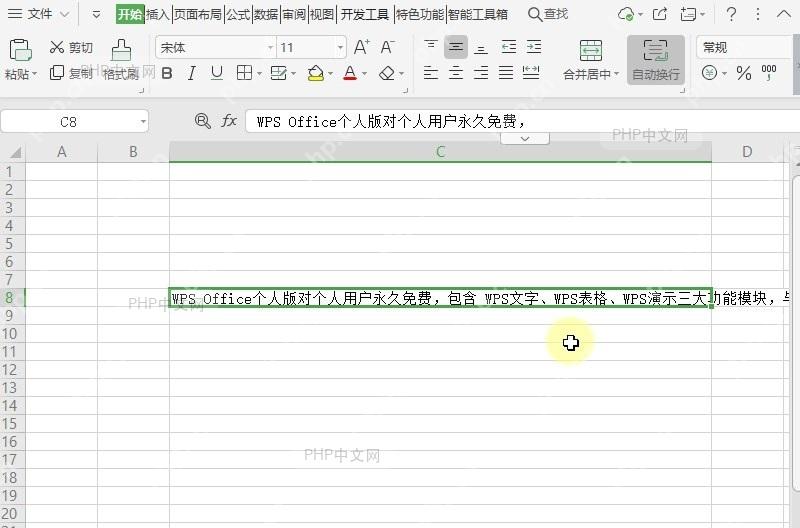Image resolution: width=800 pixels, height=528 pixels.
Task: Open the three-dot more options menu
Action: (x=758, y=14)
